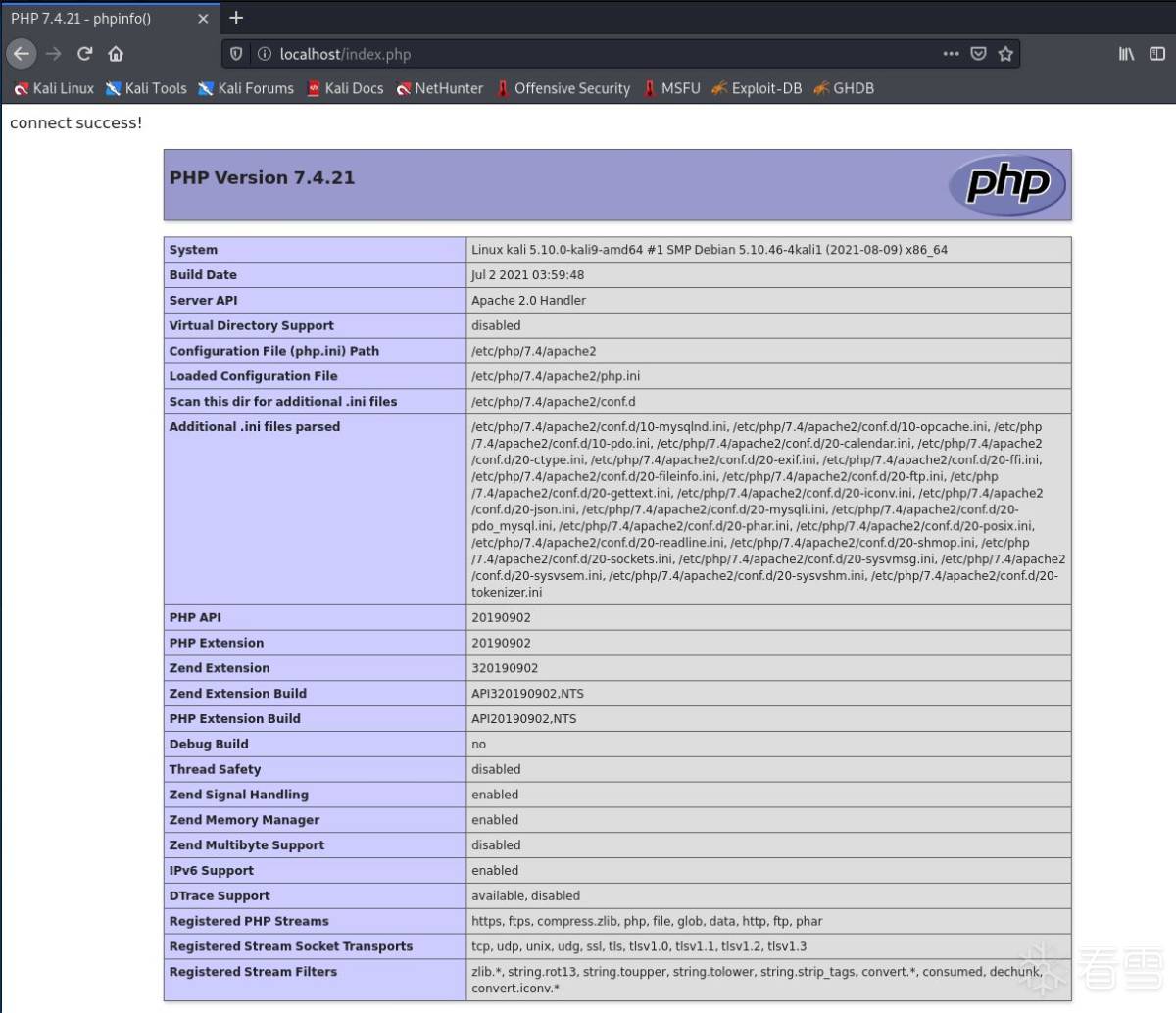Screen dimensions: 1176x1013
Task: Click the '/etc/php/7.4/apache2/conf.d' value
Action: 553,402
